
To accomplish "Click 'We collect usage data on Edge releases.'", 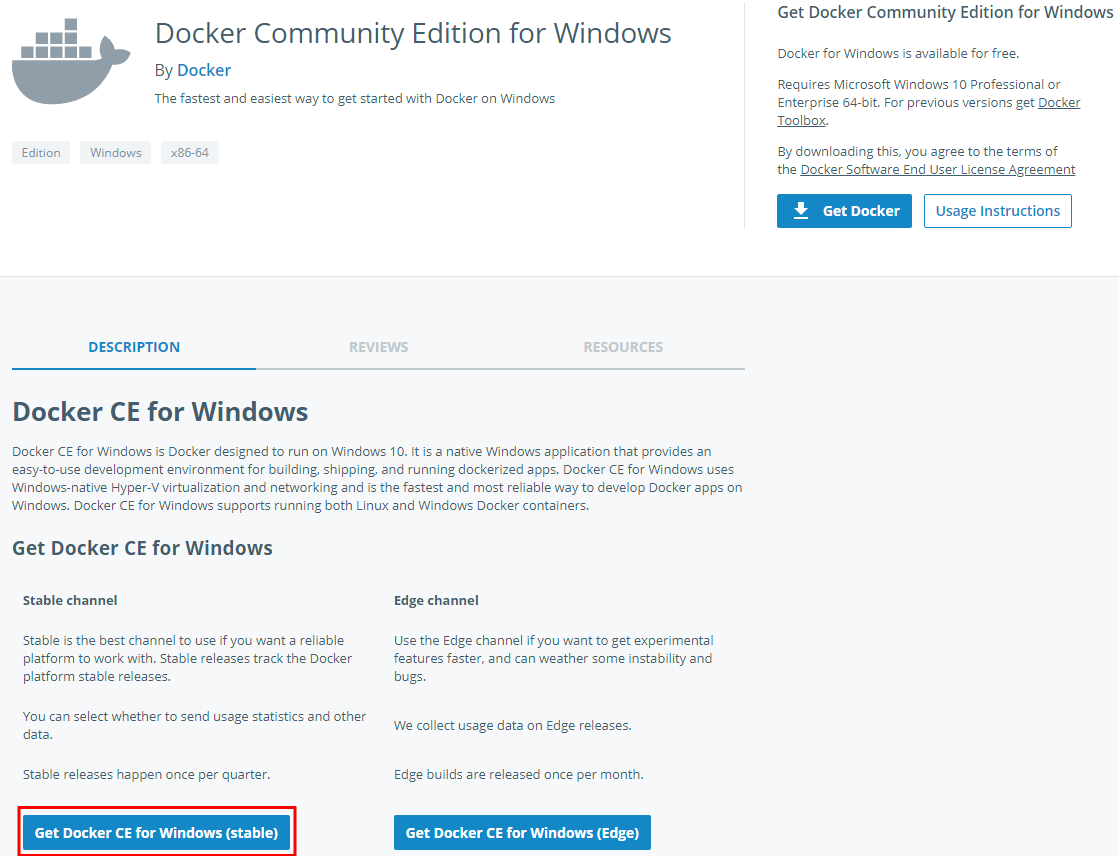I will (x=512, y=725).
